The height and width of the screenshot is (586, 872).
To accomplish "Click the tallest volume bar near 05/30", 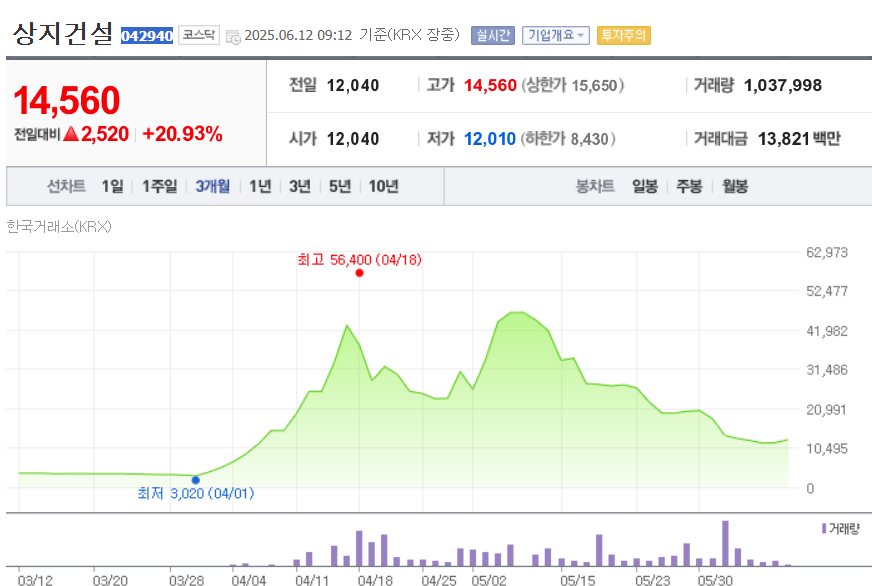I will pyautogui.click(x=725, y=543).
